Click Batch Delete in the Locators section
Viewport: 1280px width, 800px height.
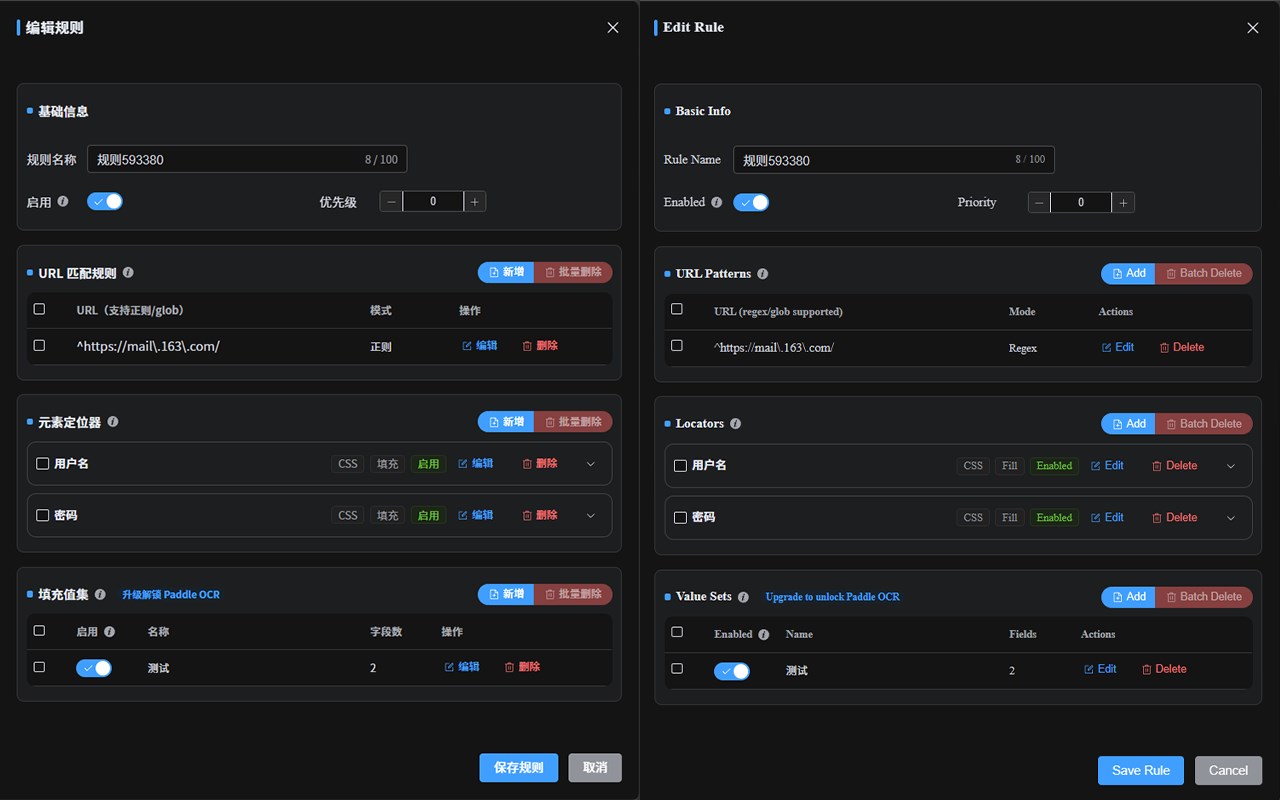click(1204, 424)
